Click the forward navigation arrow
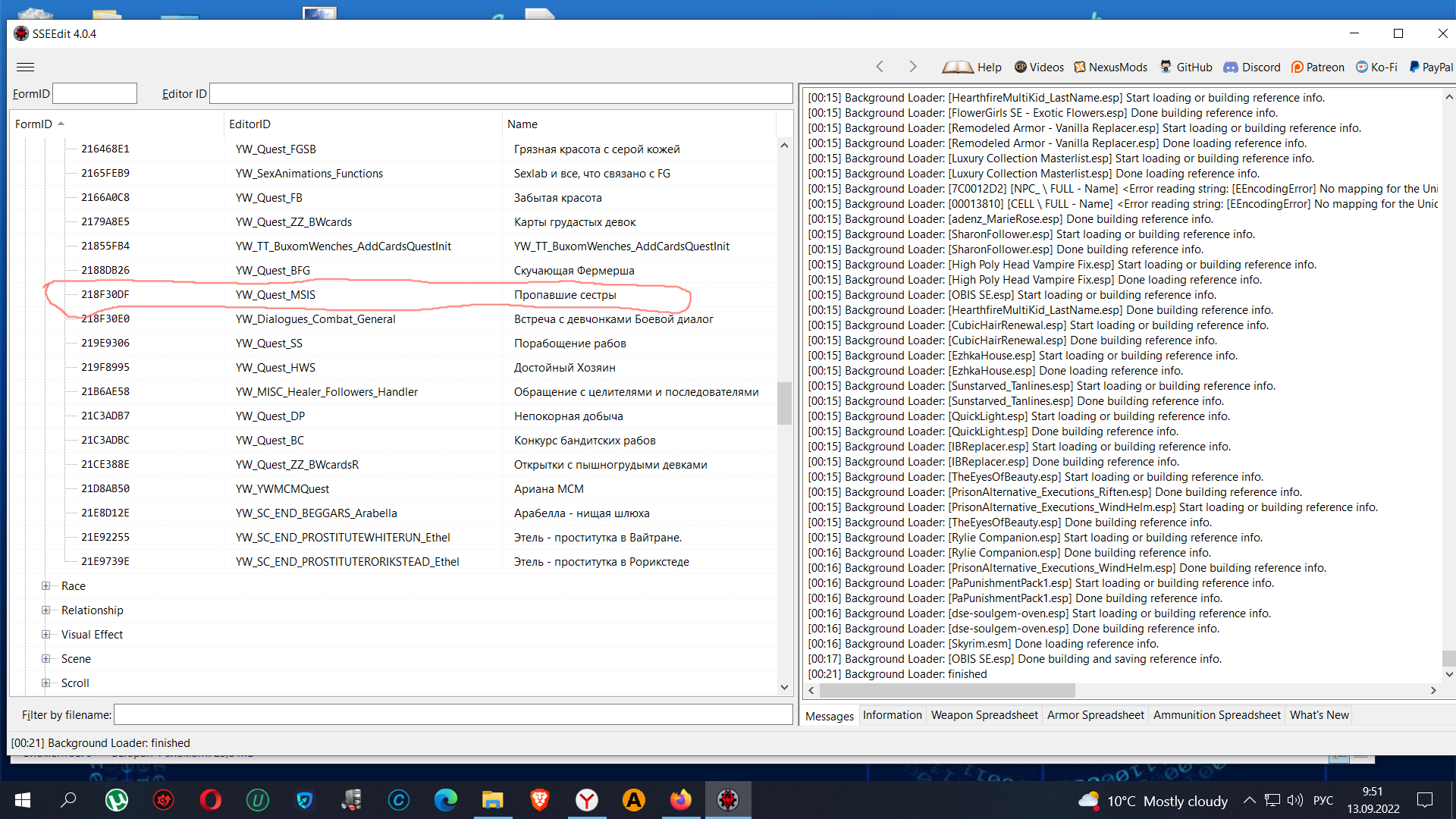This screenshot has width=1456, height=819. point(913,67)
